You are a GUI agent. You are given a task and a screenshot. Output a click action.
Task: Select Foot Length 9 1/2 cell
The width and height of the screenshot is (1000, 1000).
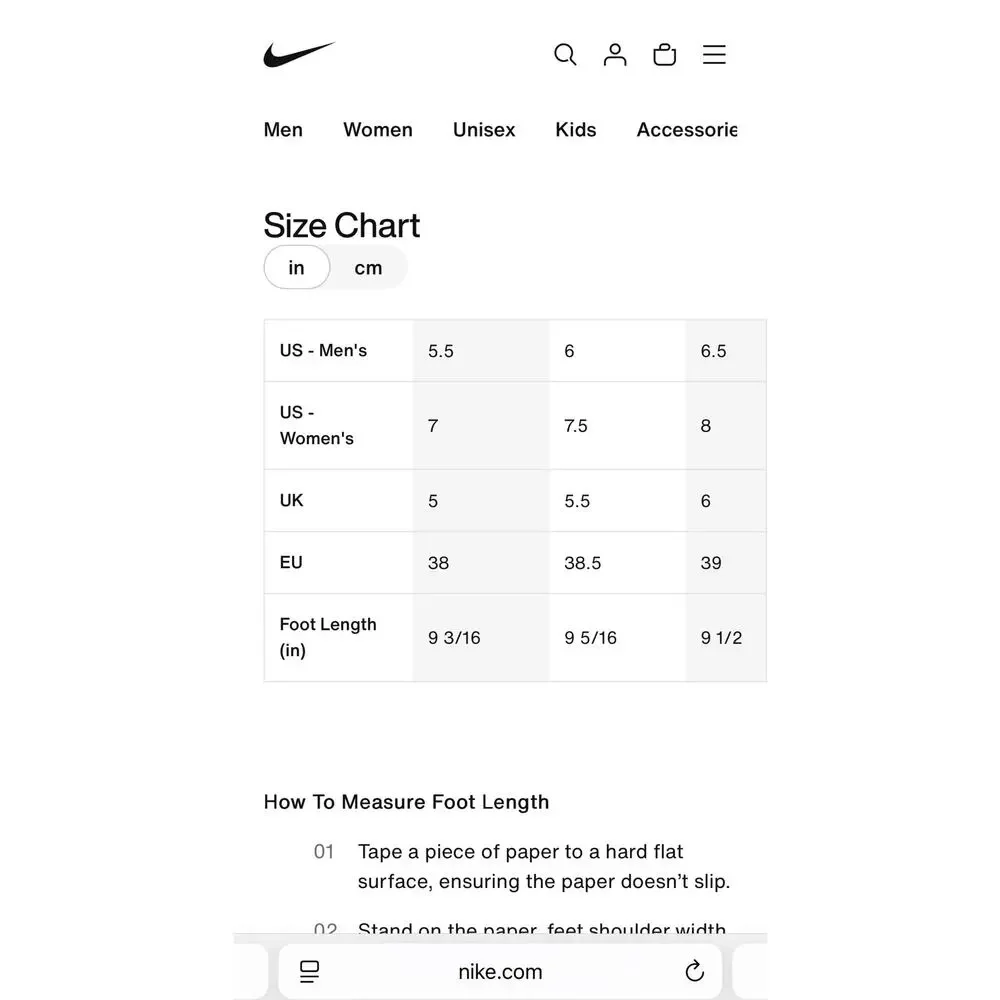pyautogui.click(x=726, y=637)
